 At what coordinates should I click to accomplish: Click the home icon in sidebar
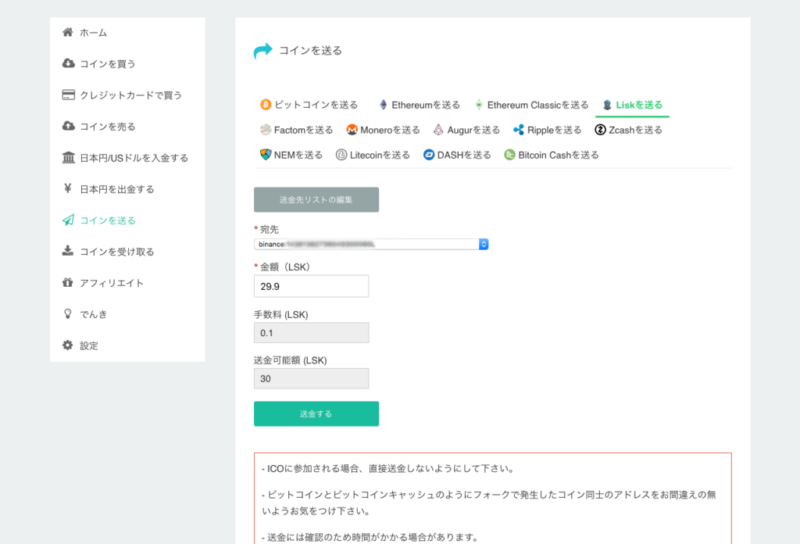(x=68, y=32)
